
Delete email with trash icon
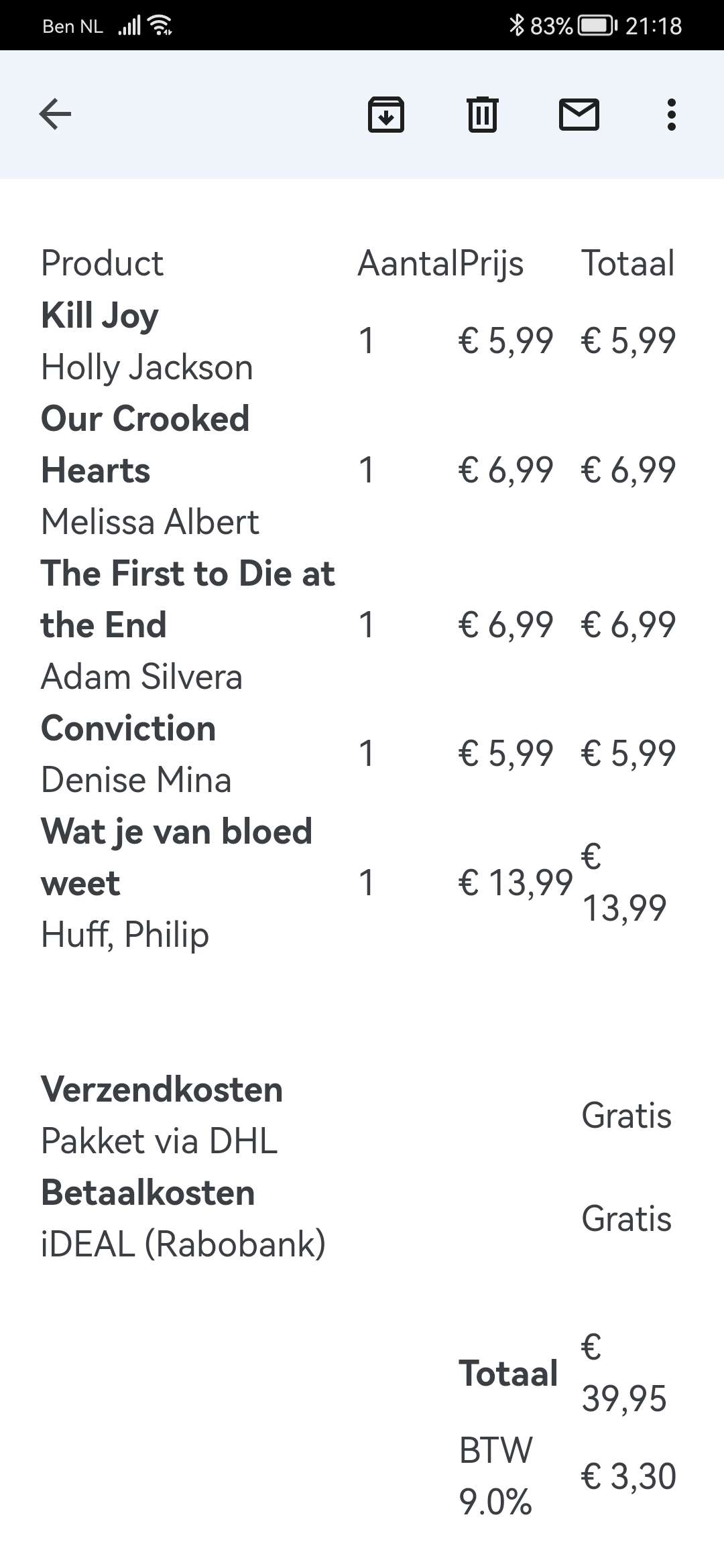[482, 114]
